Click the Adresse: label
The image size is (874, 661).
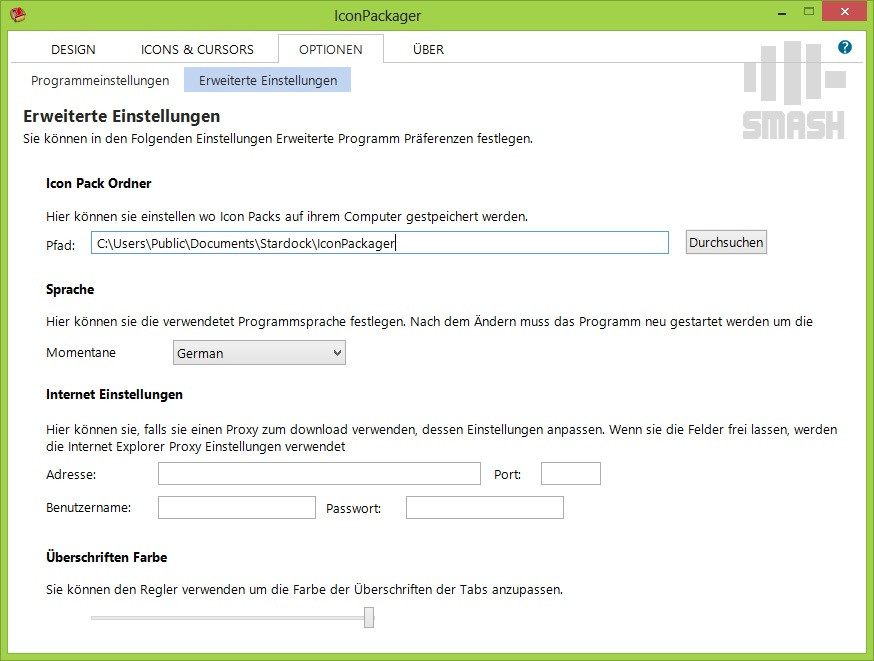click(71, 474)
